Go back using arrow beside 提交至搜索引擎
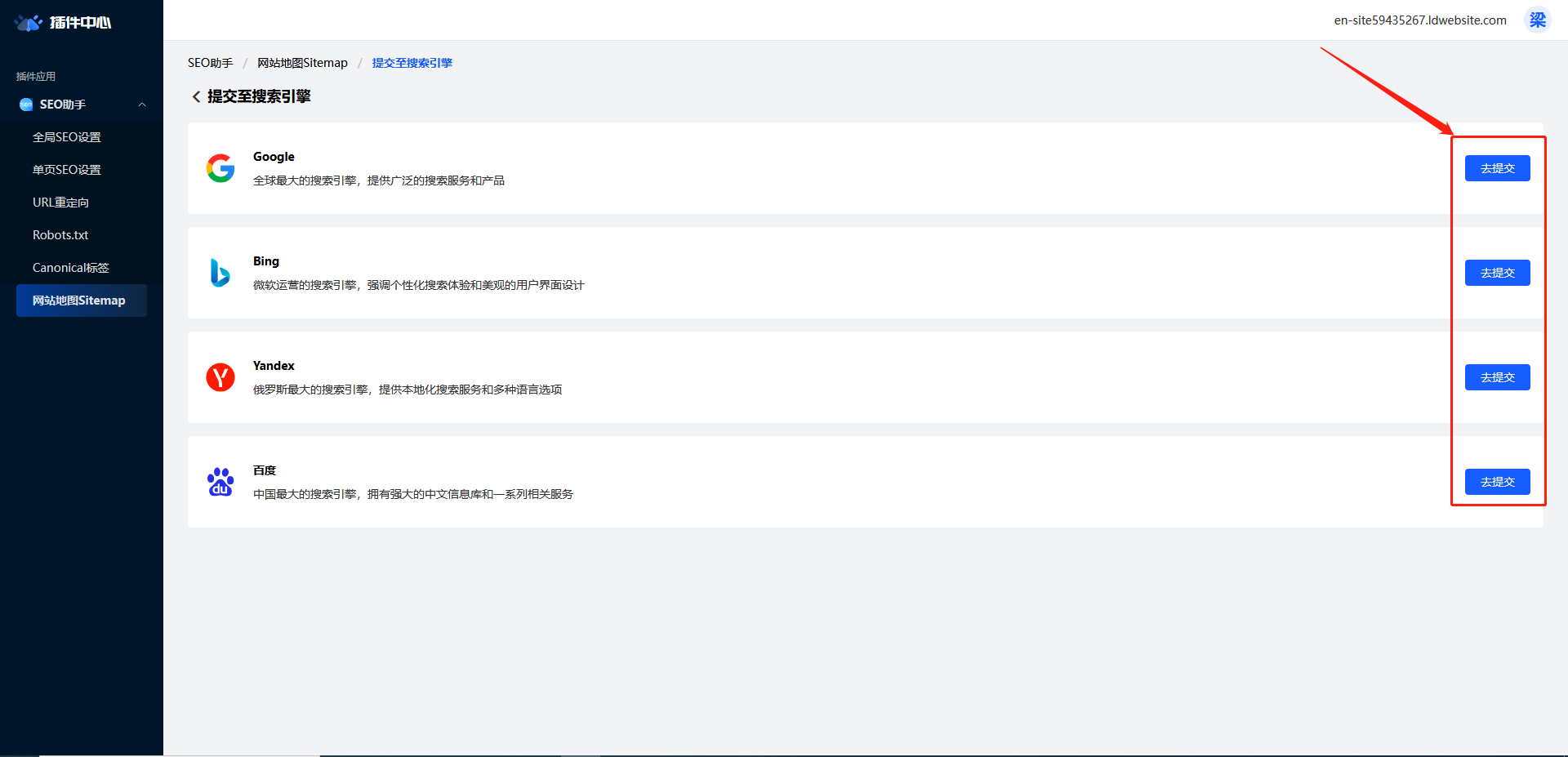1568x757 pixels. coord(196,97)
